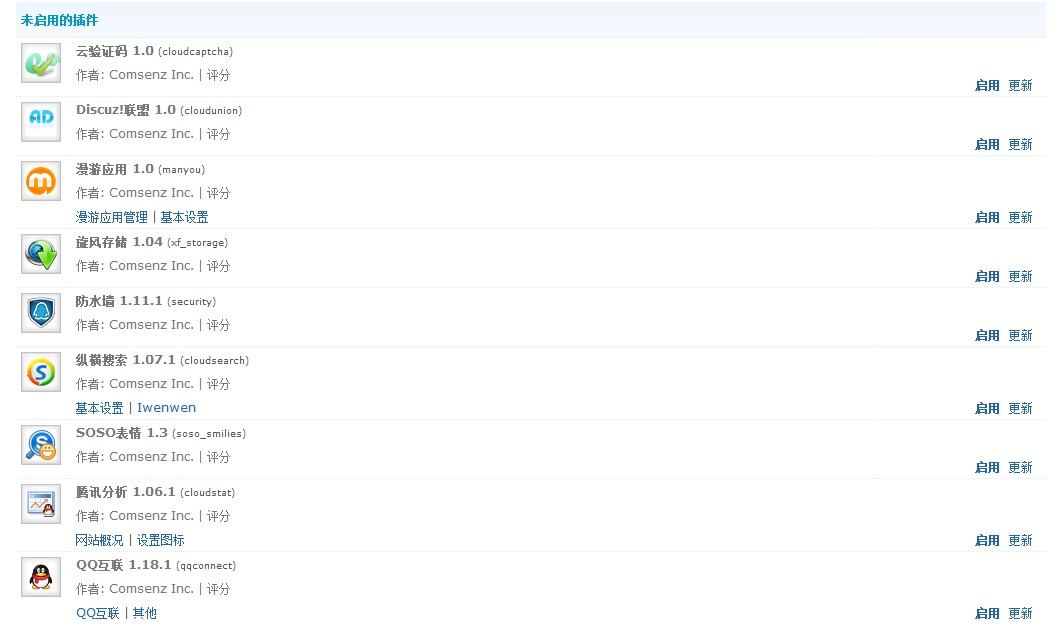
Task: Open 基本设置 link under 漫游应用
Action: 184,217
